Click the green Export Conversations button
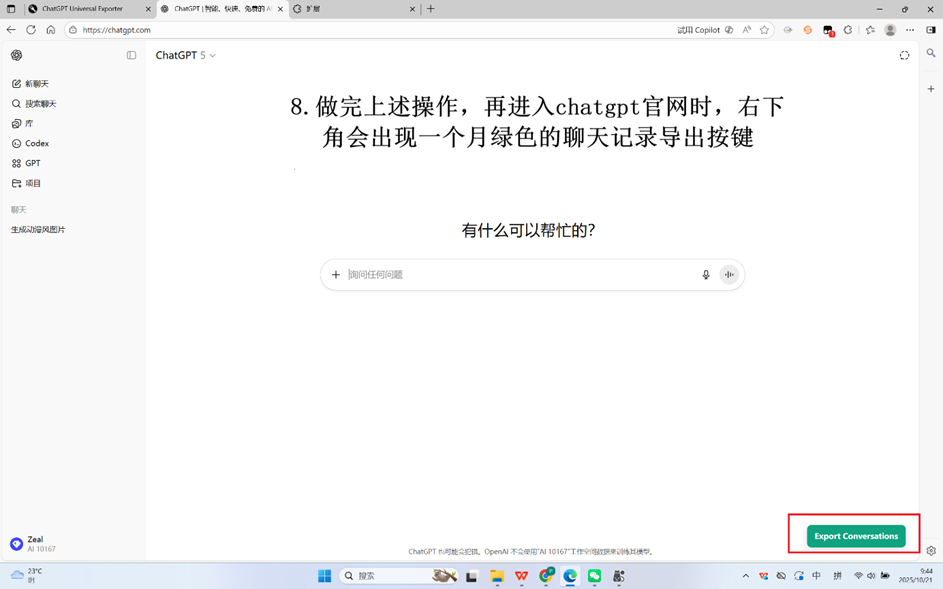 coord(856,536)
